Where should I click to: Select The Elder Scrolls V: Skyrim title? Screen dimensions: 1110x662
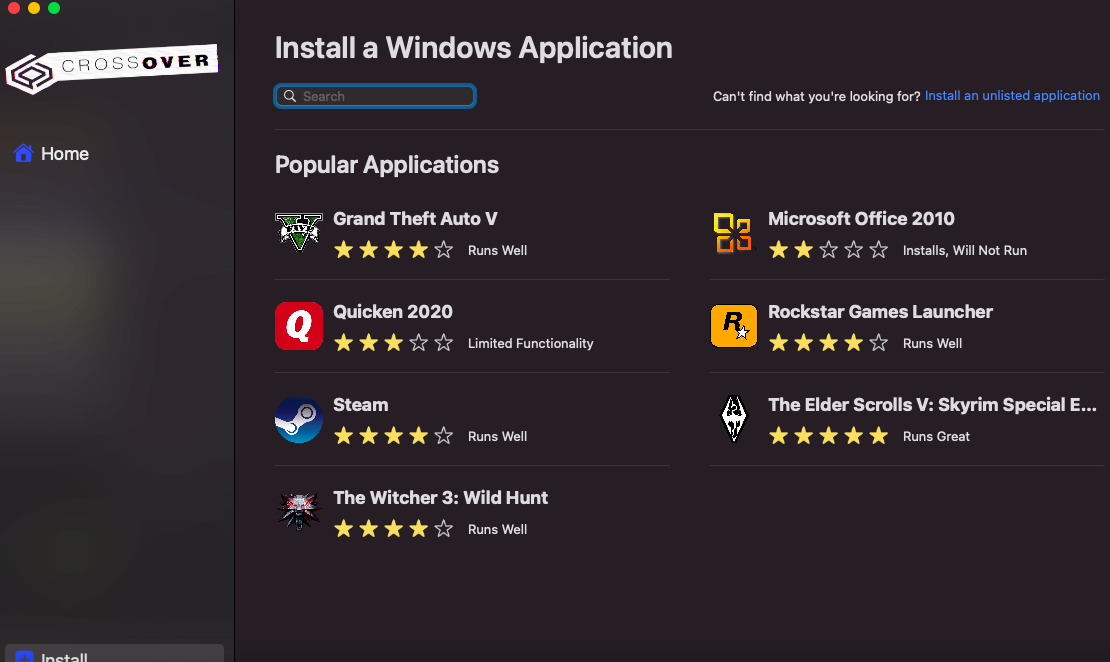932,405
